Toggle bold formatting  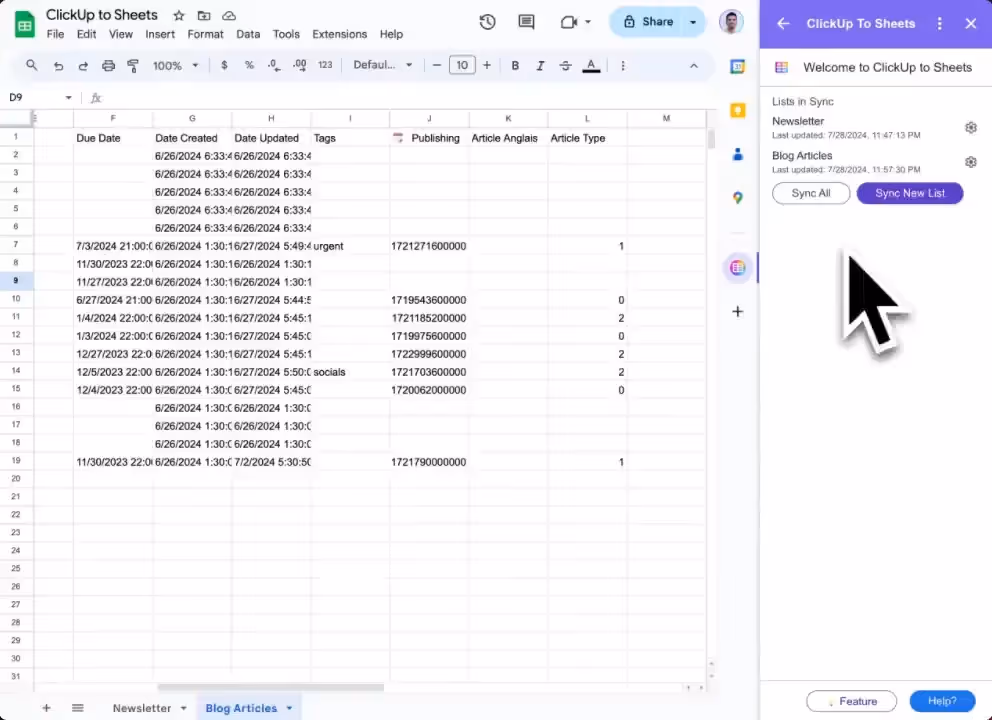pyautogui.click(x=515, y=65)
